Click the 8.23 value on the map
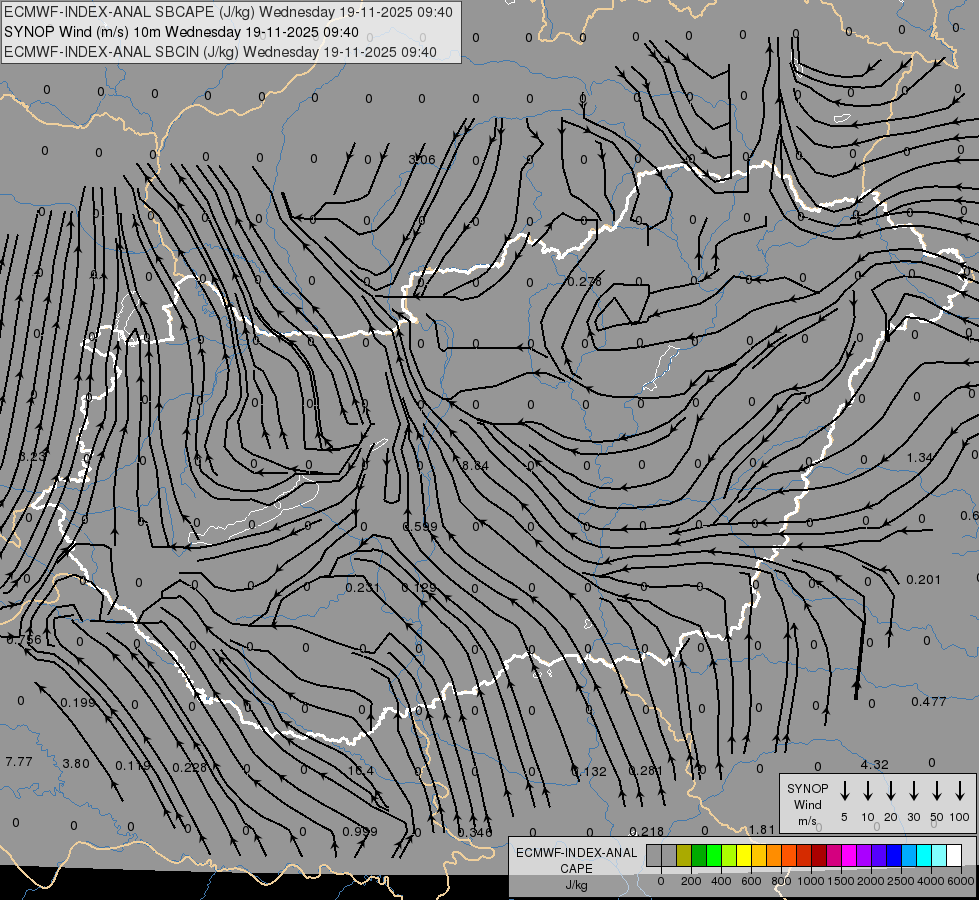The width and height of the screenshot is (979, 900). point(32,457)
